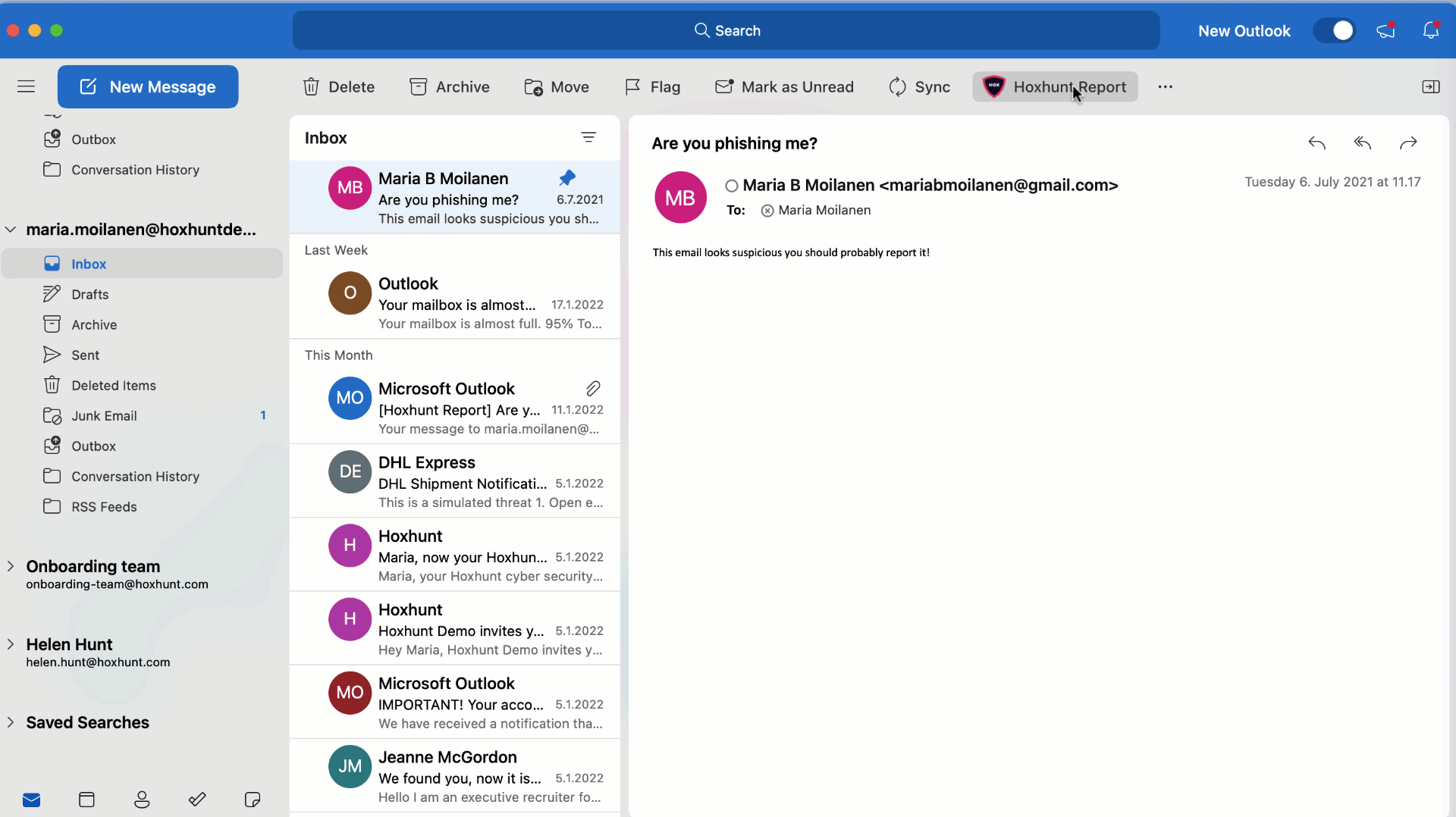Switch to Tasks checkmark view
This screenshot has height=817, width=1456.
(197, 800)
